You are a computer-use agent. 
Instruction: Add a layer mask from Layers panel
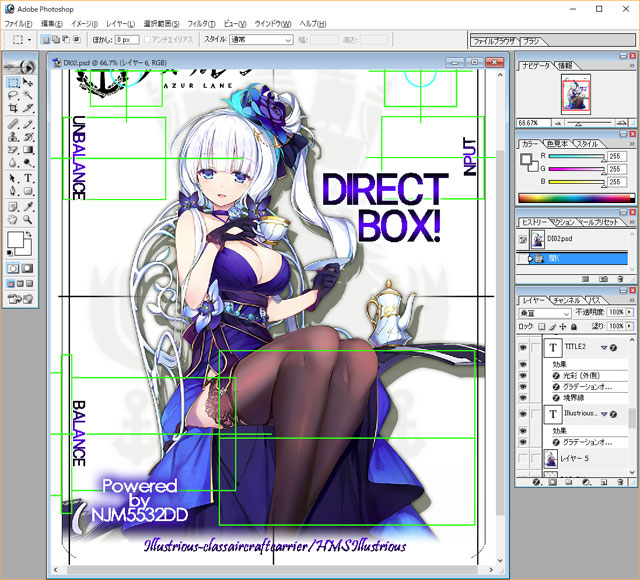(552, 482)
